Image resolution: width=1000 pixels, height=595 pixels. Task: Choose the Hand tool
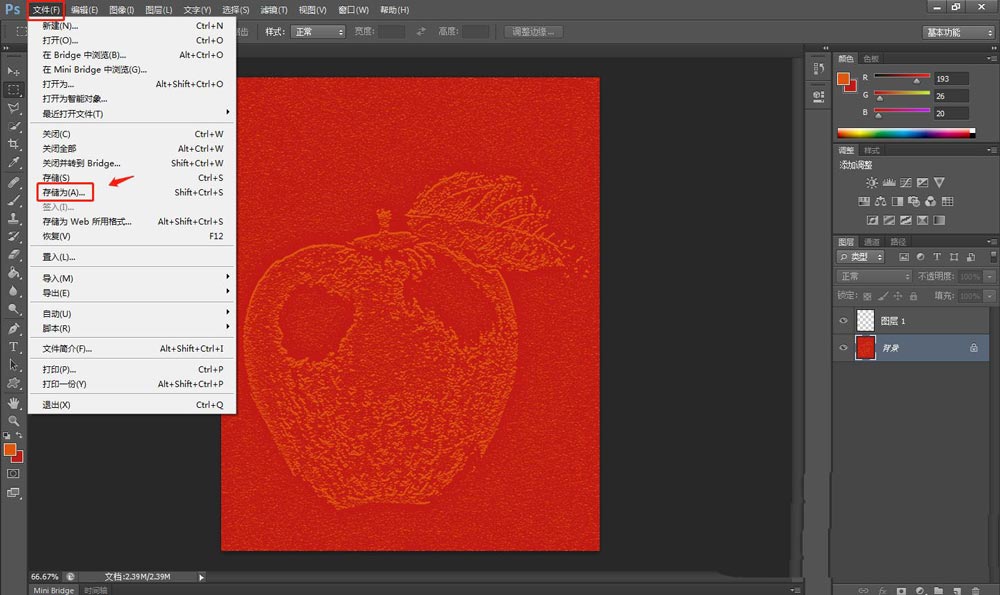(14, 402)
